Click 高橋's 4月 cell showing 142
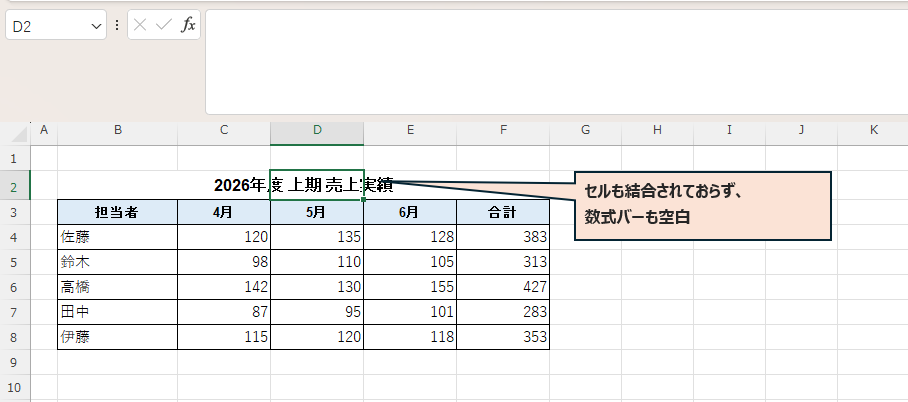Viewport: 908px width, 402px height. pyautogui.click(x=224, y=287)
